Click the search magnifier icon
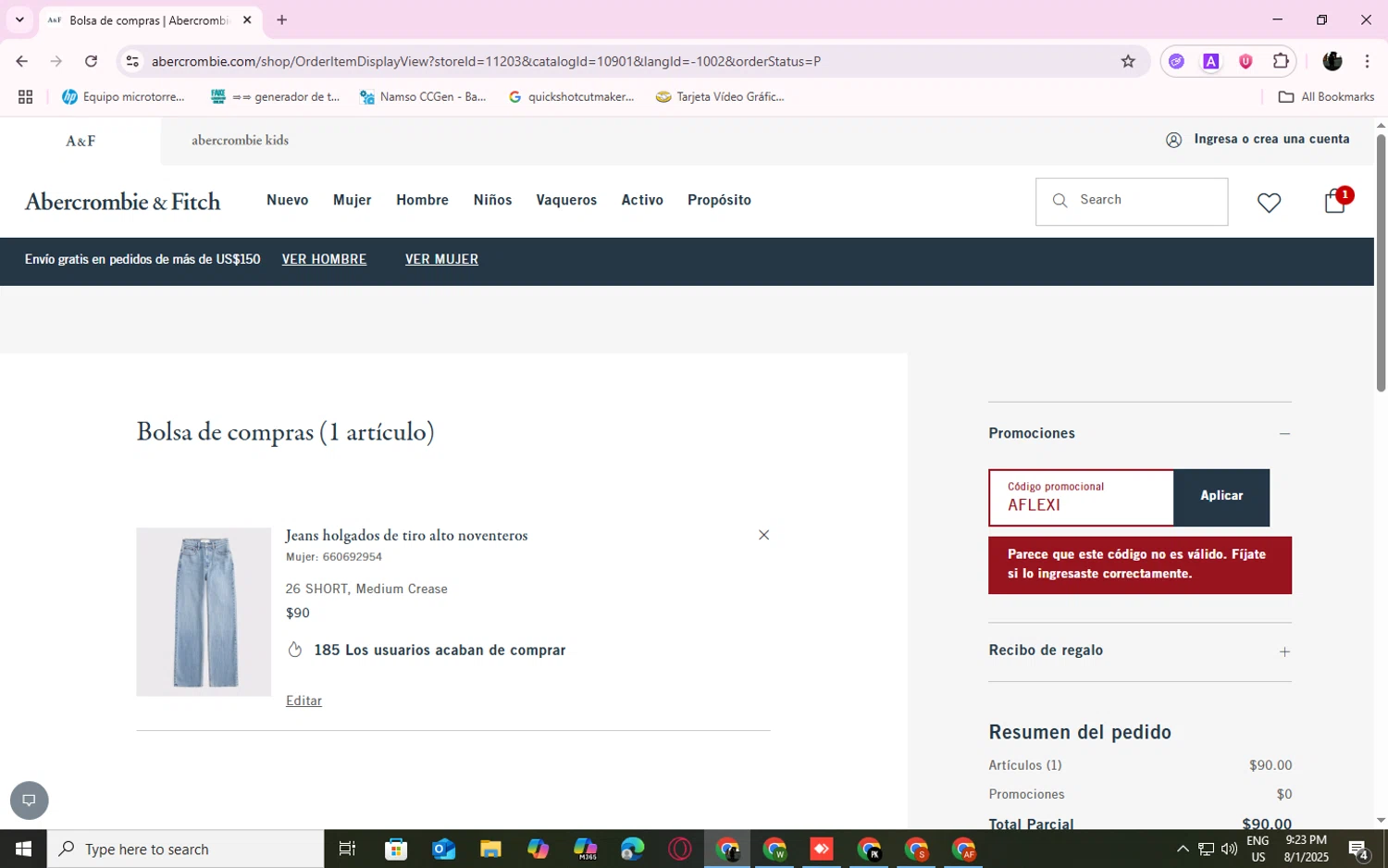 pyautogui.click(x=1060, y=201)
